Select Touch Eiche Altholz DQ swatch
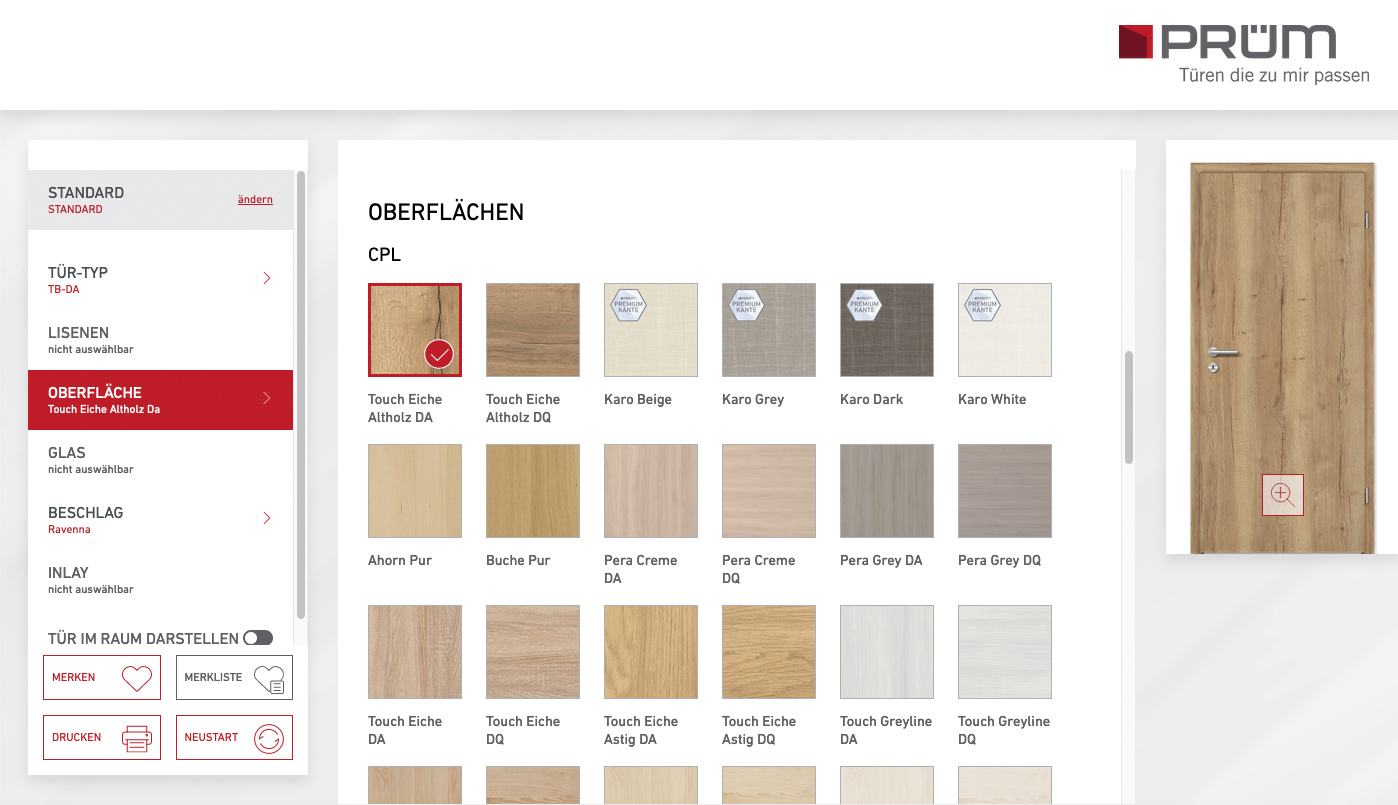This screenshot has width=1398, height=805. tap(533, 330)
